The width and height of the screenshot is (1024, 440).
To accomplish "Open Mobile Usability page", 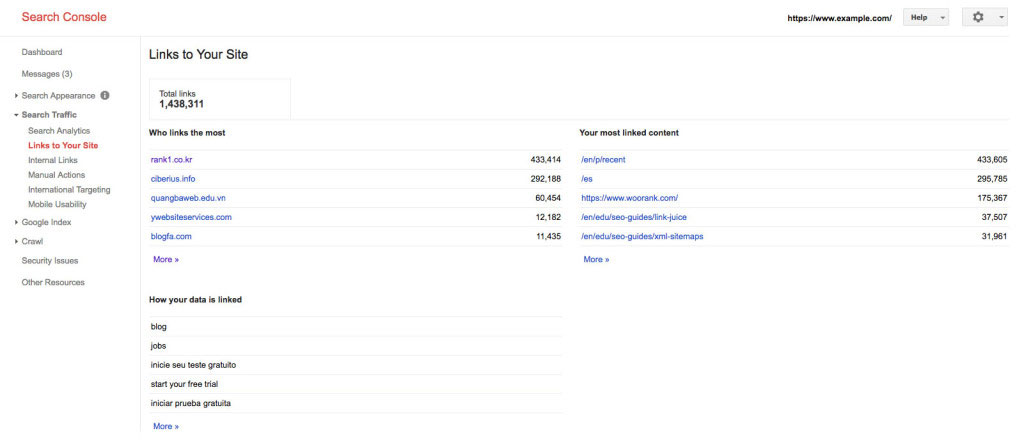I will point(57,204).
